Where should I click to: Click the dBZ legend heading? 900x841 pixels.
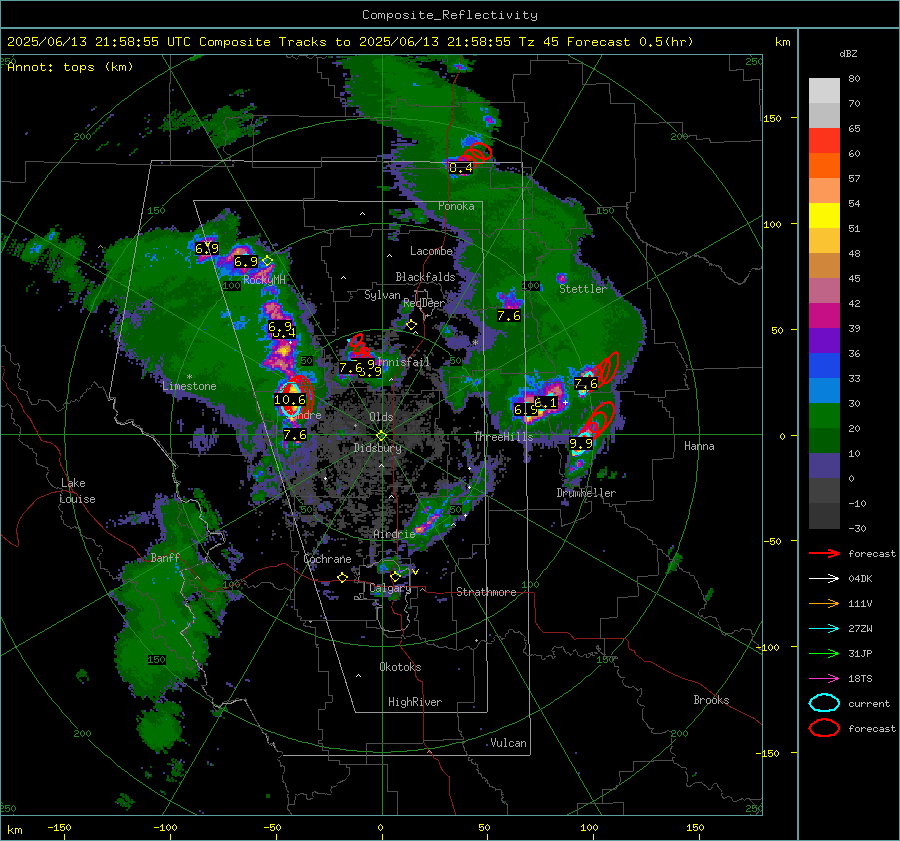[848, 53]
